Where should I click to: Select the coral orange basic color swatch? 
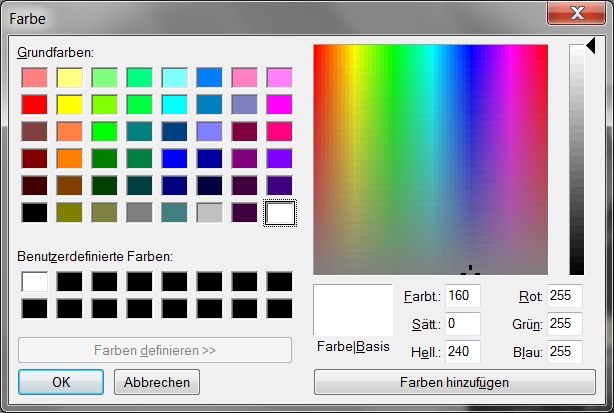[70, 132]
